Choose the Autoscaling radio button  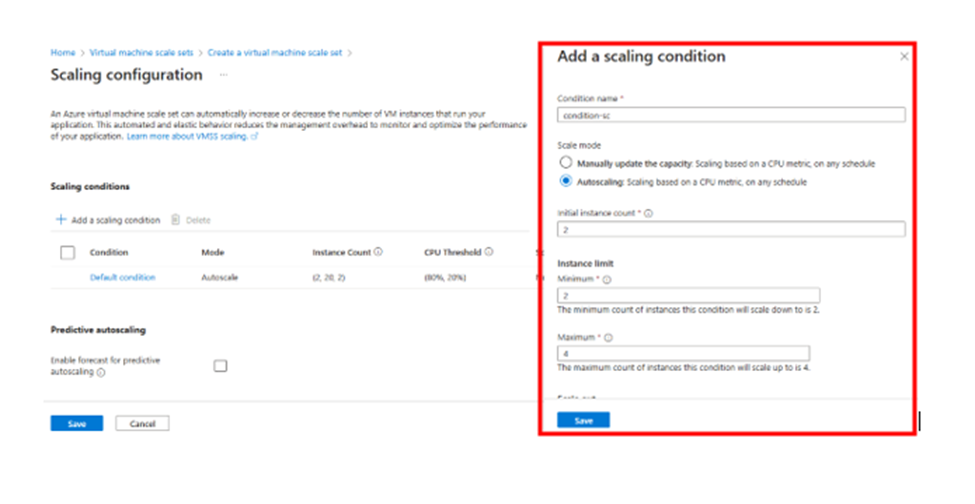[x=566, y=182]
